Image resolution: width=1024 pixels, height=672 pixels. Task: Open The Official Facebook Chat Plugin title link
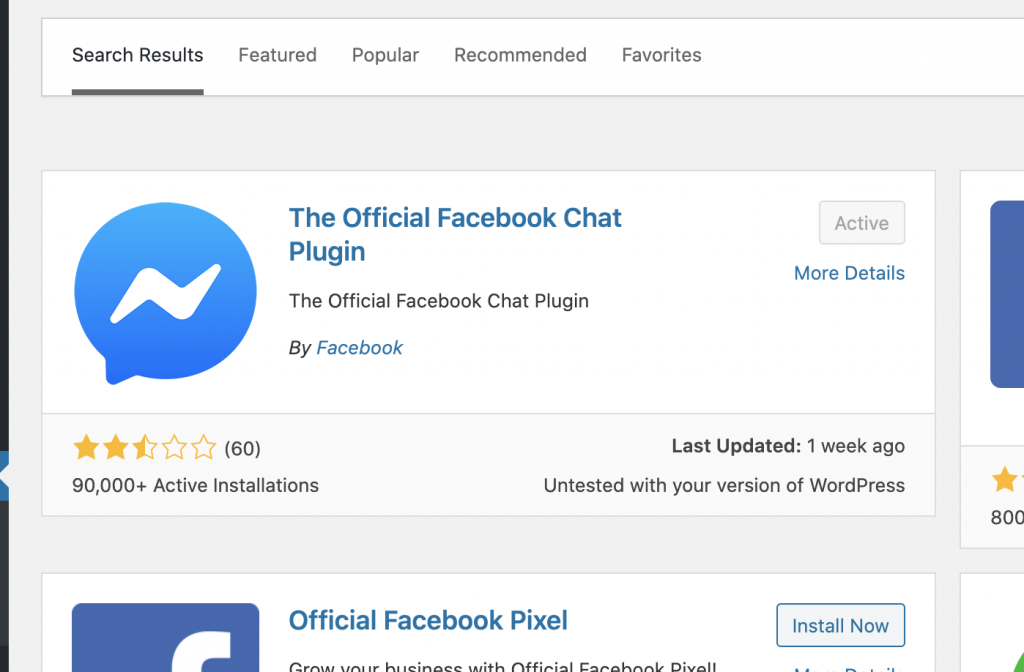455,234
